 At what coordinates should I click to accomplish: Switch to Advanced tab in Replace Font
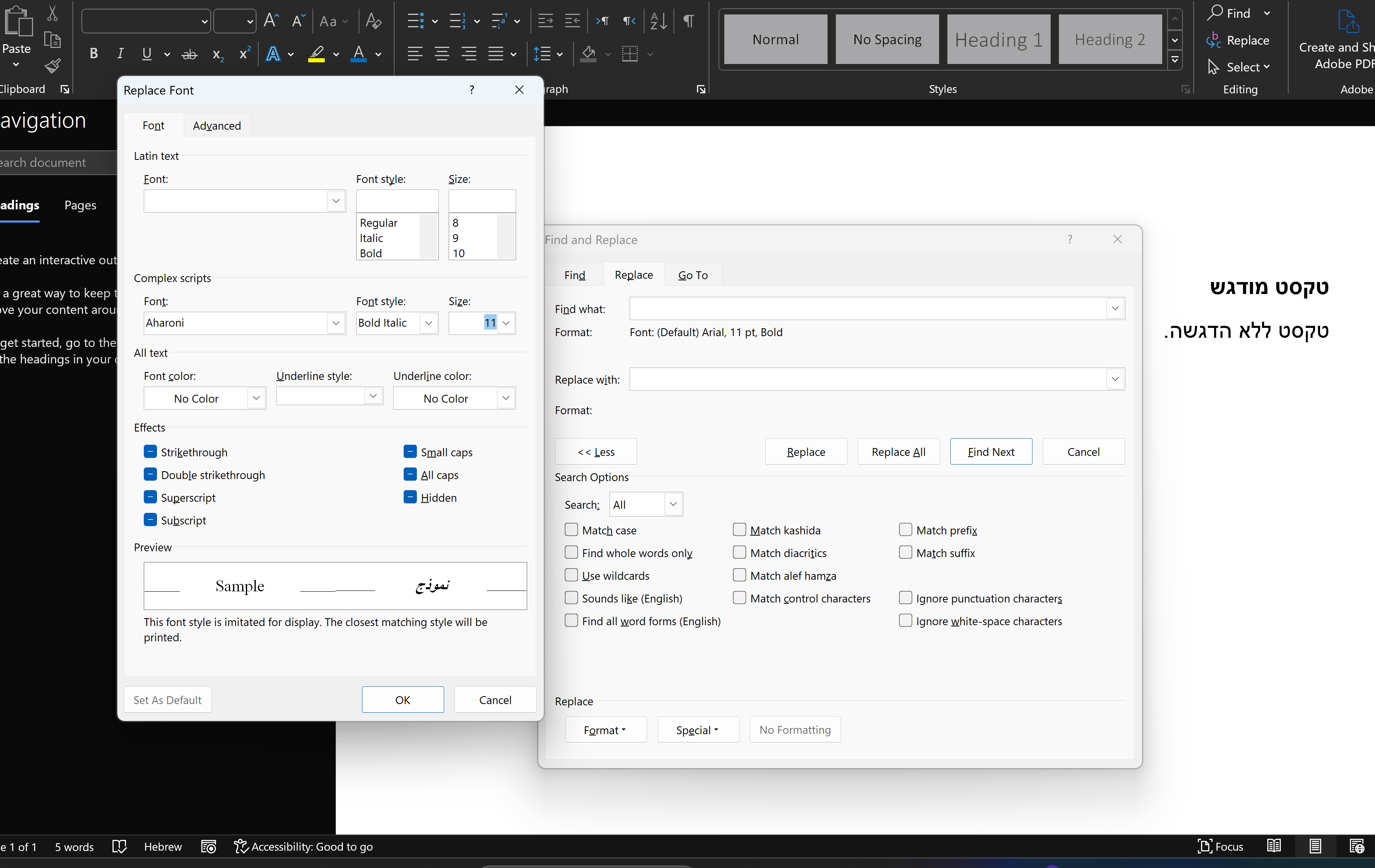tap(216, 126)
